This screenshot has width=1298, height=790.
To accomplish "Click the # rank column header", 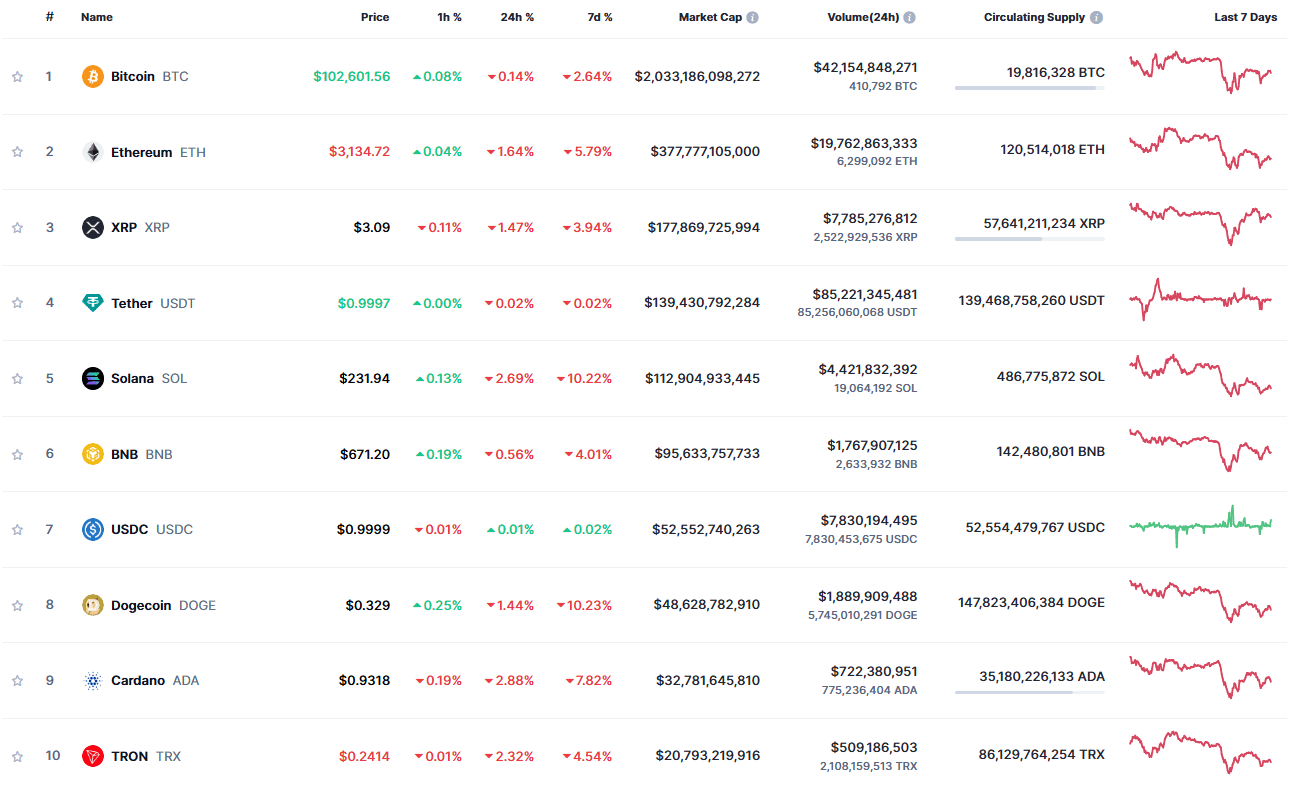I will point(49,17).
